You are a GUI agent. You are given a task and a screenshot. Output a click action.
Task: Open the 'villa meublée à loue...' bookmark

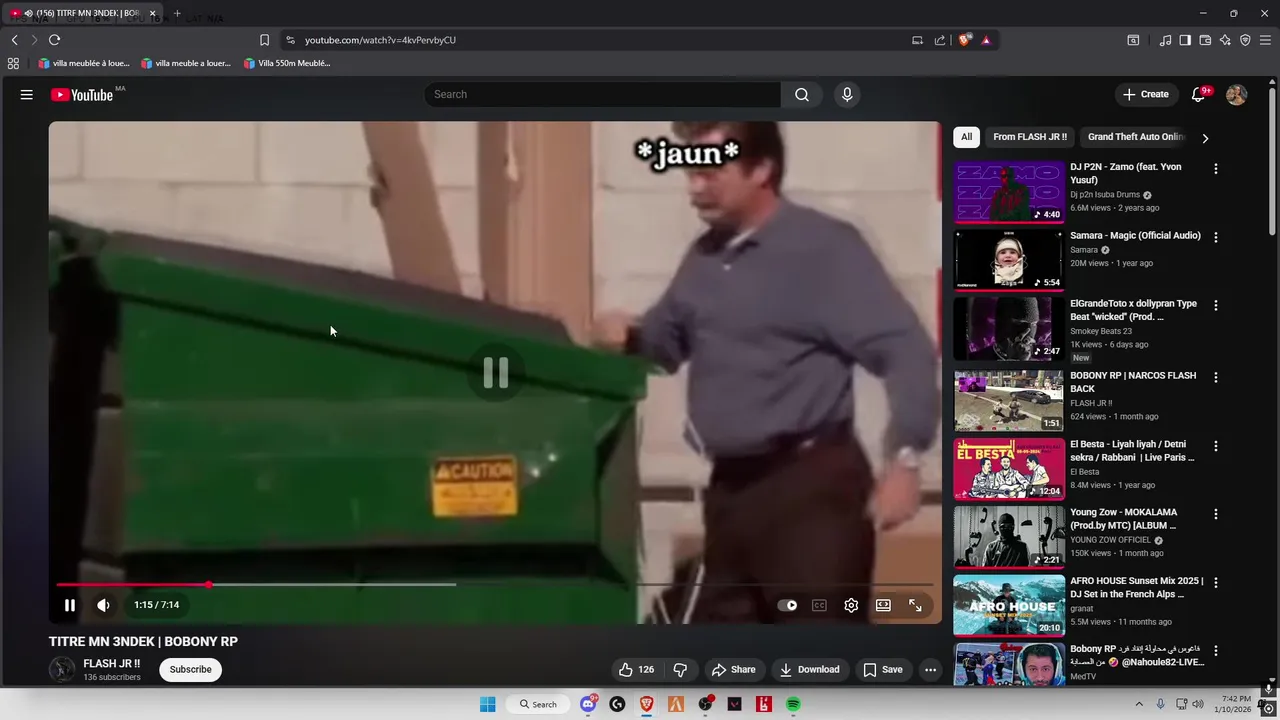[x=84, y=63]
